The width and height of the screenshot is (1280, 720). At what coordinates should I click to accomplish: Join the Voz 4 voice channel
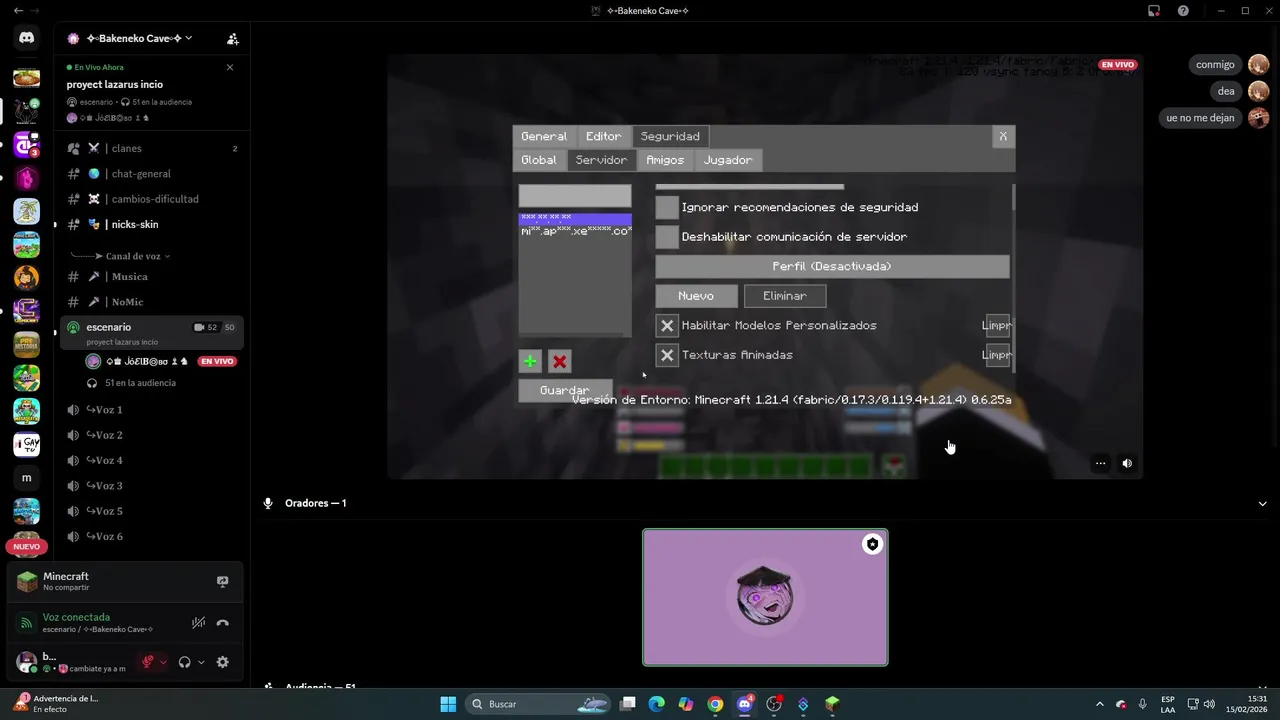point(152,460)
